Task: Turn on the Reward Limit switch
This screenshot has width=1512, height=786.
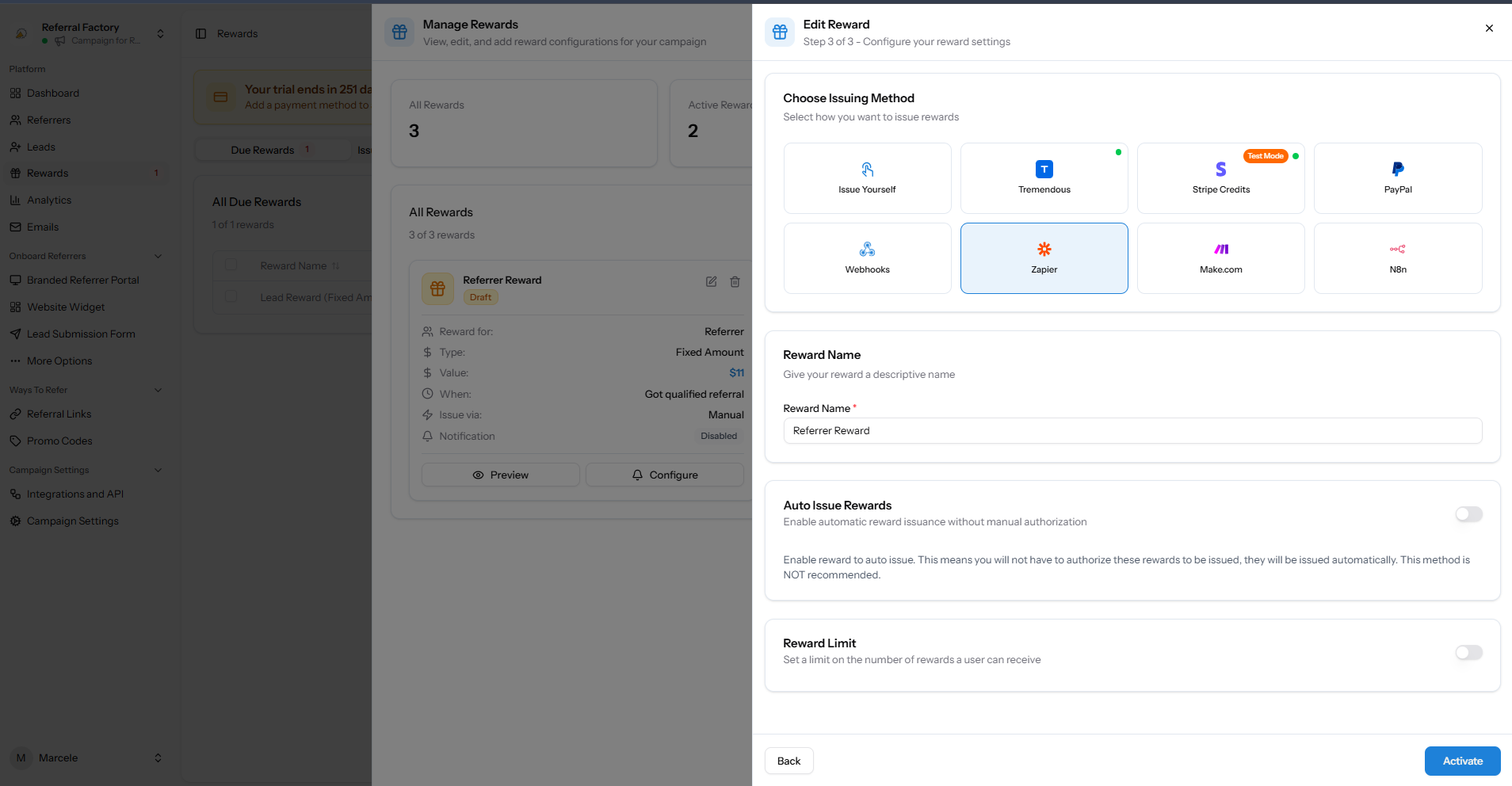Action: tap(1468, 652)
